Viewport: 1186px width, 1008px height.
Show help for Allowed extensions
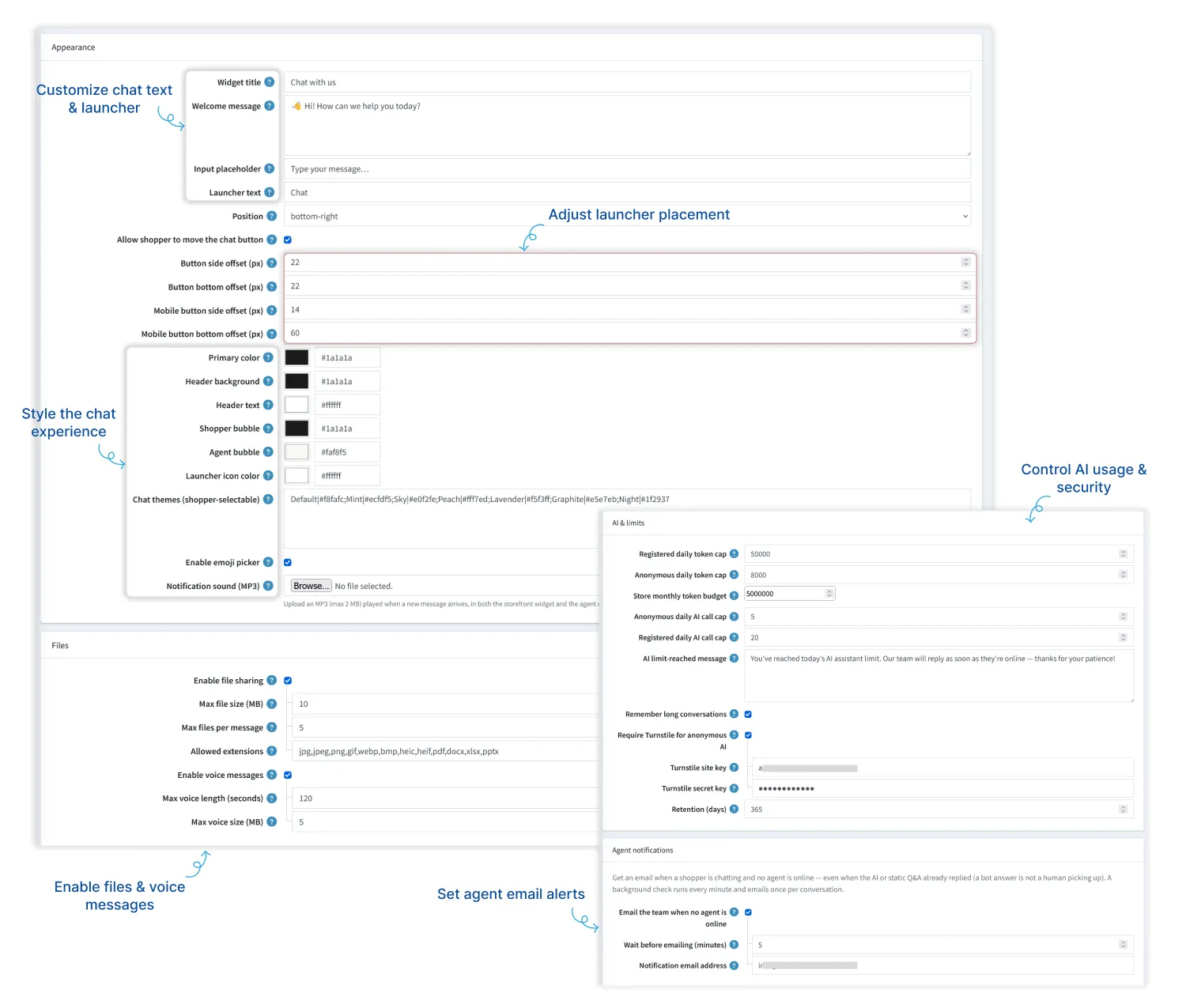271,751
